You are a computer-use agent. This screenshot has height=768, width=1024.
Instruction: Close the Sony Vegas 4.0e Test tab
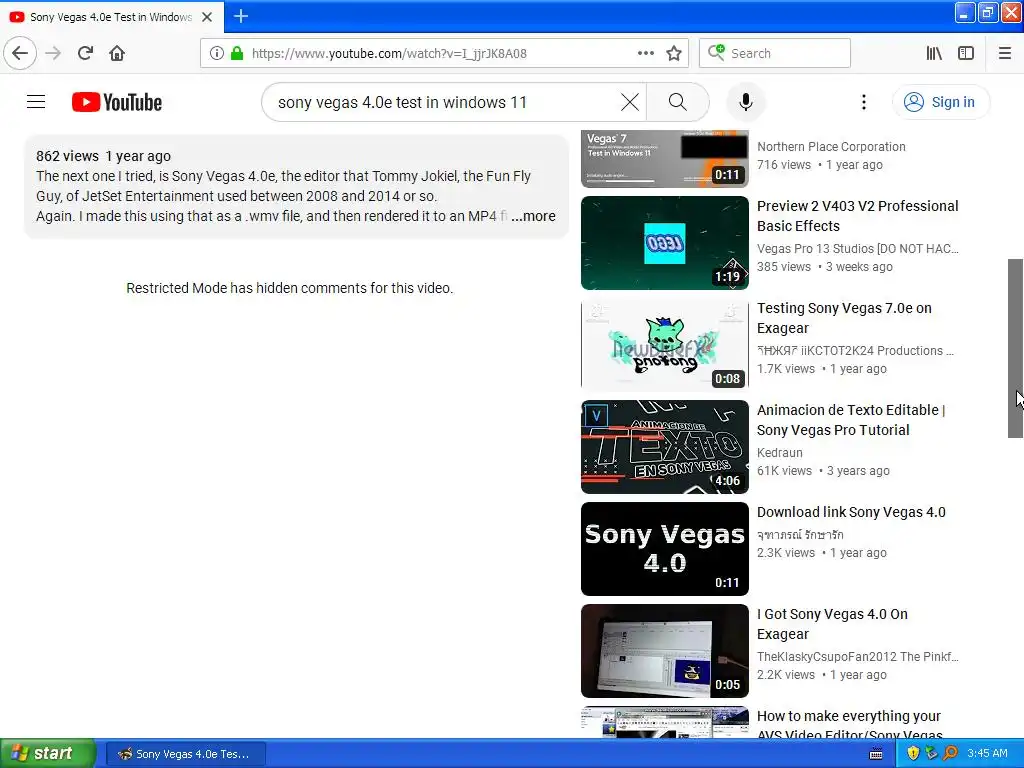[x=207, y=17]
